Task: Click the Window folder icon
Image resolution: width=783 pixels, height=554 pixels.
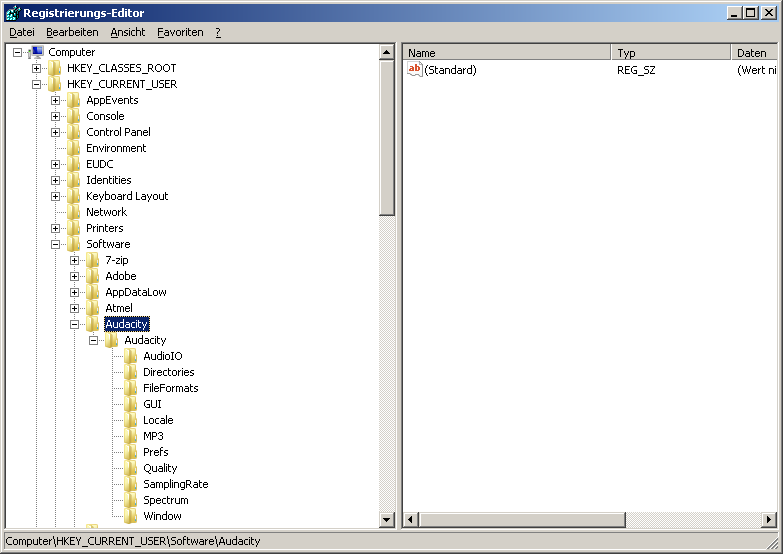Action: (131, 516)
